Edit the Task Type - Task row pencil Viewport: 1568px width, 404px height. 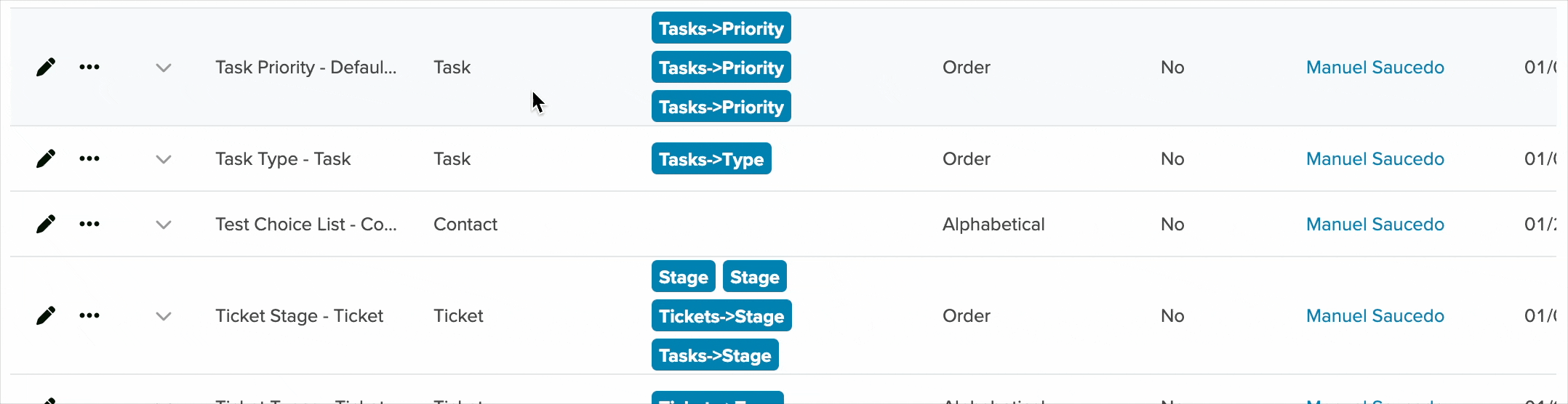coord(46,158)
